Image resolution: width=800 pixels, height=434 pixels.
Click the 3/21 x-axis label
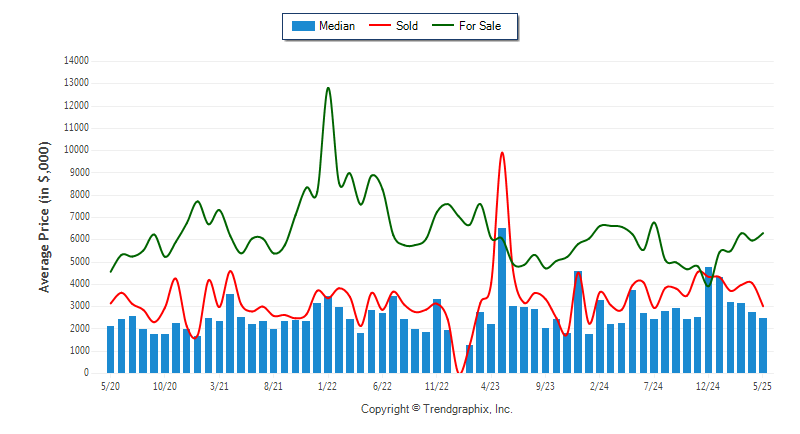[x=219, y=387]
